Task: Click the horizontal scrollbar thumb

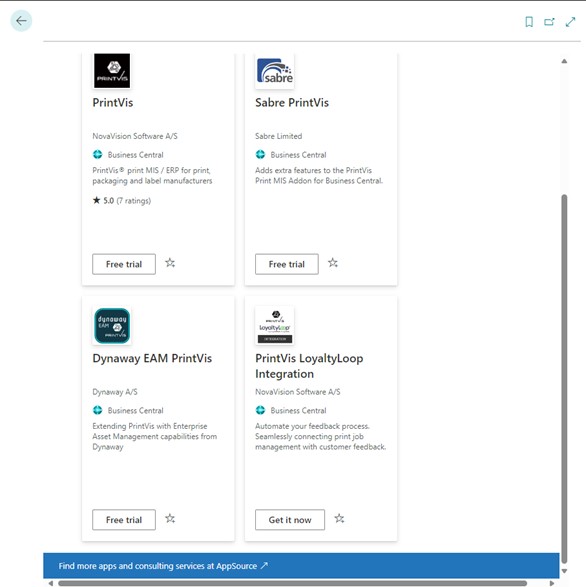Action: coord(293,583)
